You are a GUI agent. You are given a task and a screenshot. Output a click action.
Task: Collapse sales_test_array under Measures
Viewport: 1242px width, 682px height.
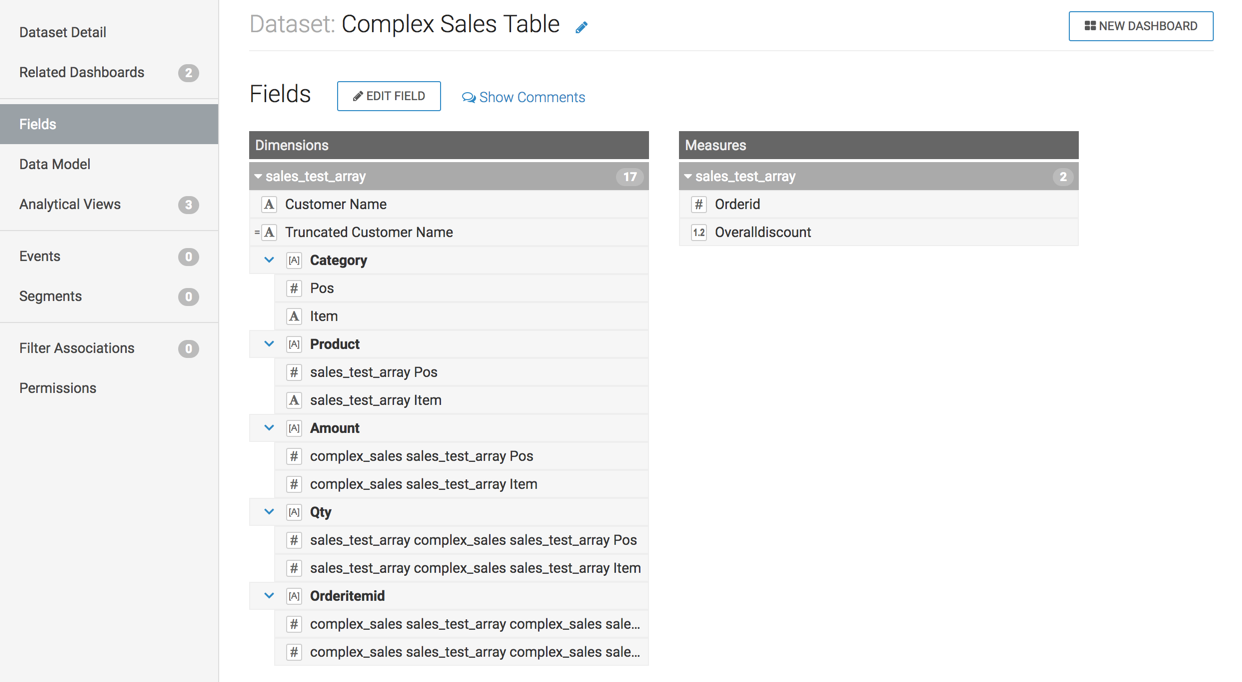click(x=688, y=177)
